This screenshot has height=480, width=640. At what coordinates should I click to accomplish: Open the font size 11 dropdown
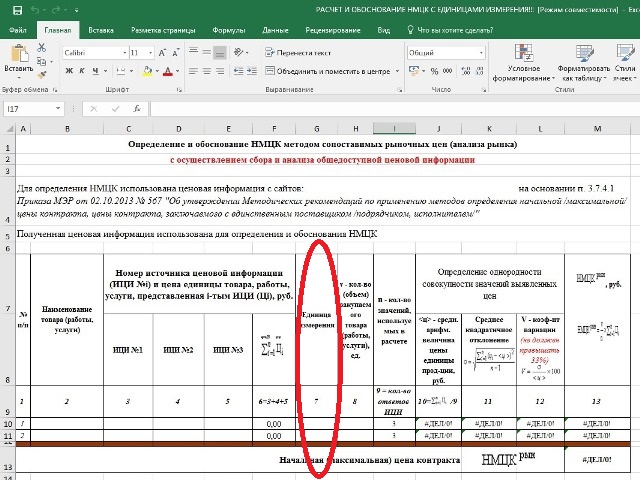pyautogui.click(x=150, y=53)
